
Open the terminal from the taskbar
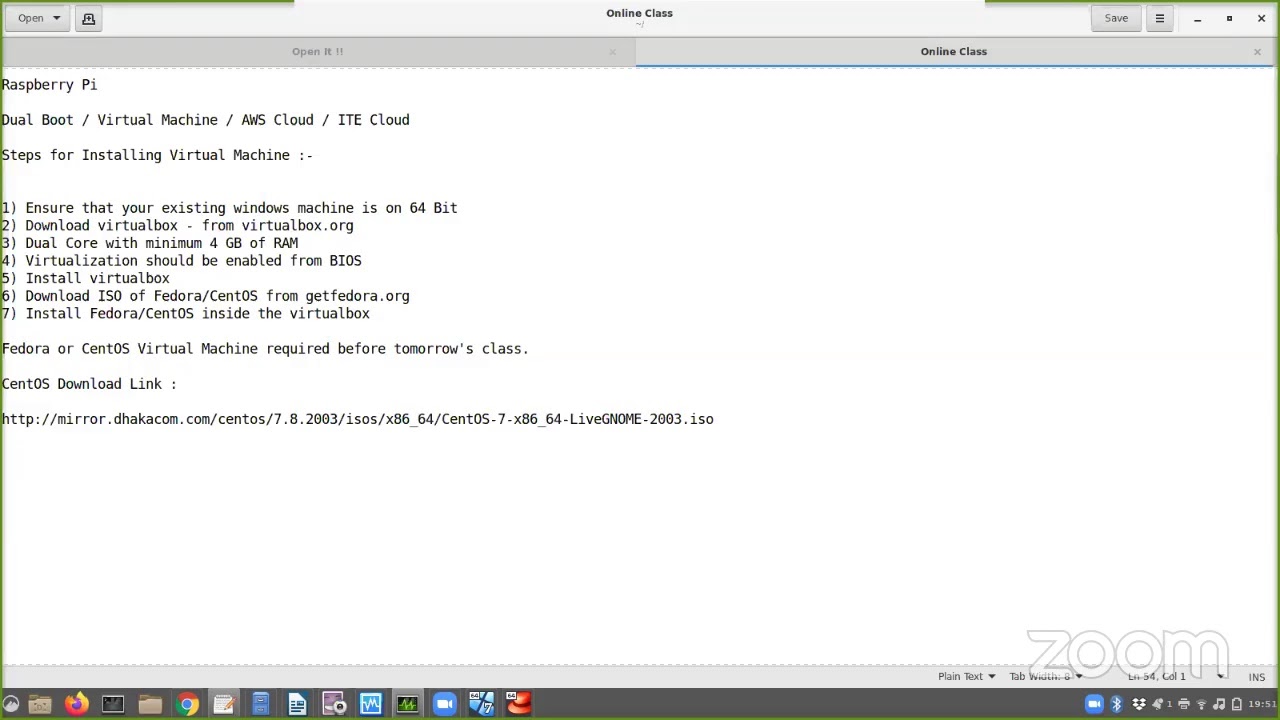[x=113, y=704]
